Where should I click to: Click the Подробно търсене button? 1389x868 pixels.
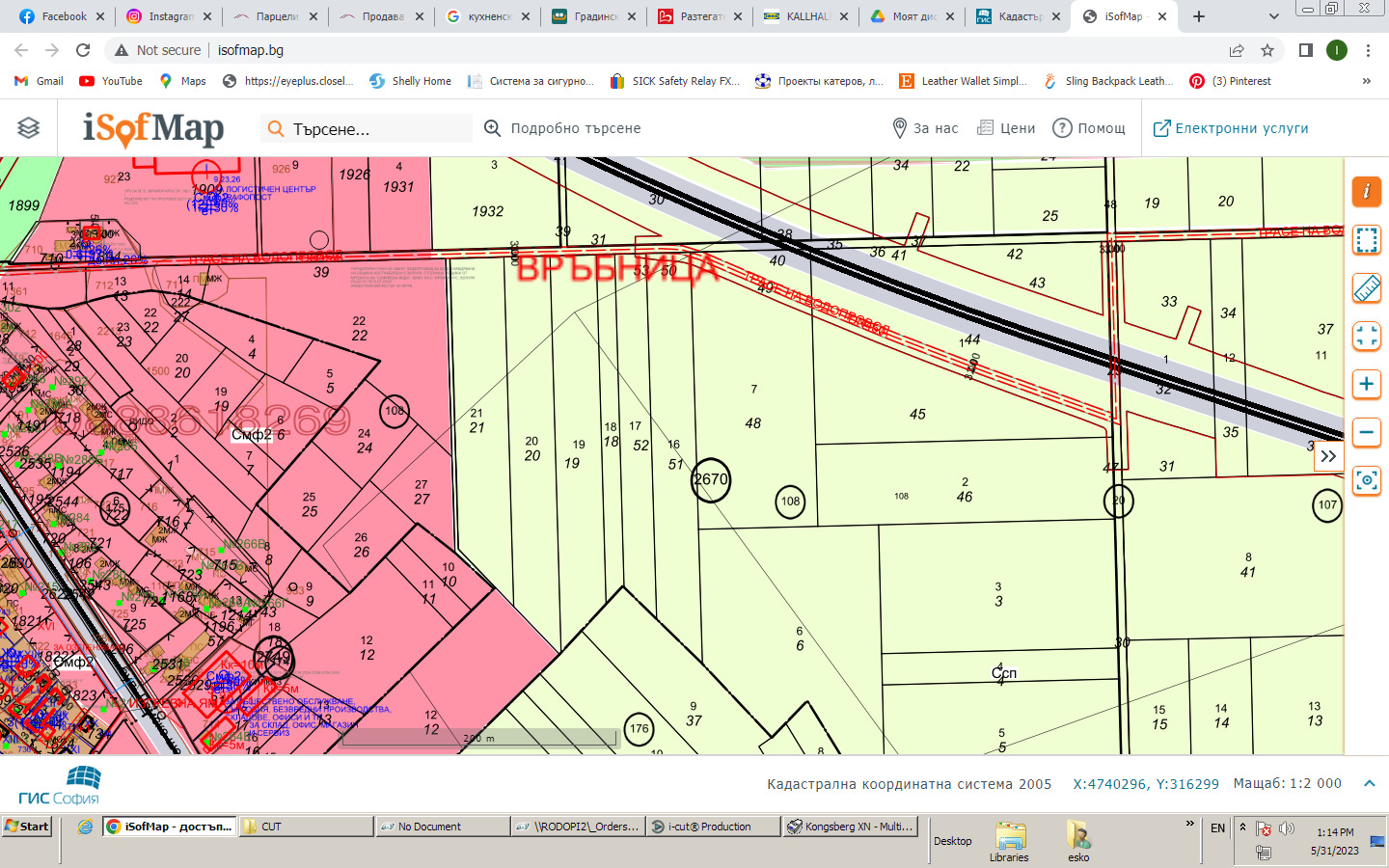562,128
